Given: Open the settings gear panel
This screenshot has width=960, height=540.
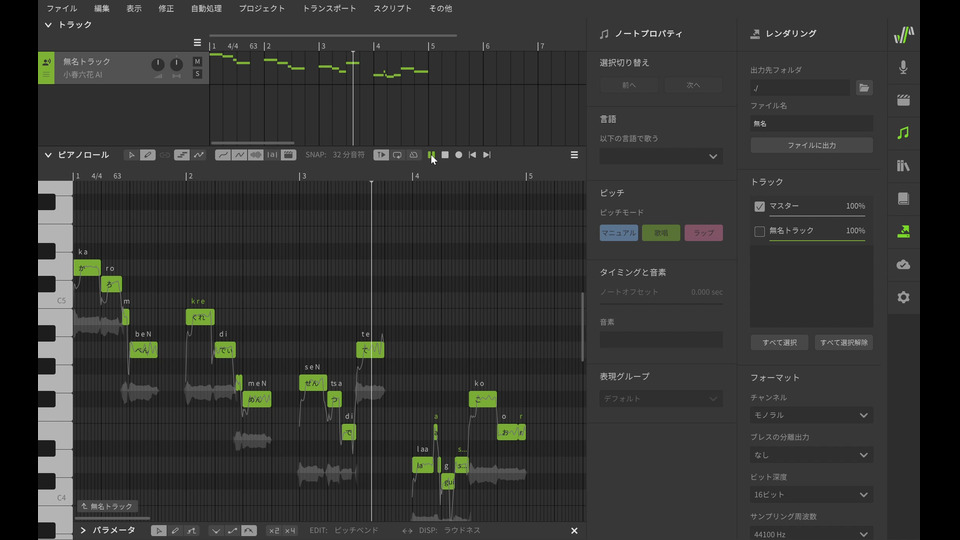Looking at the screenshot, I should [904, 297].
